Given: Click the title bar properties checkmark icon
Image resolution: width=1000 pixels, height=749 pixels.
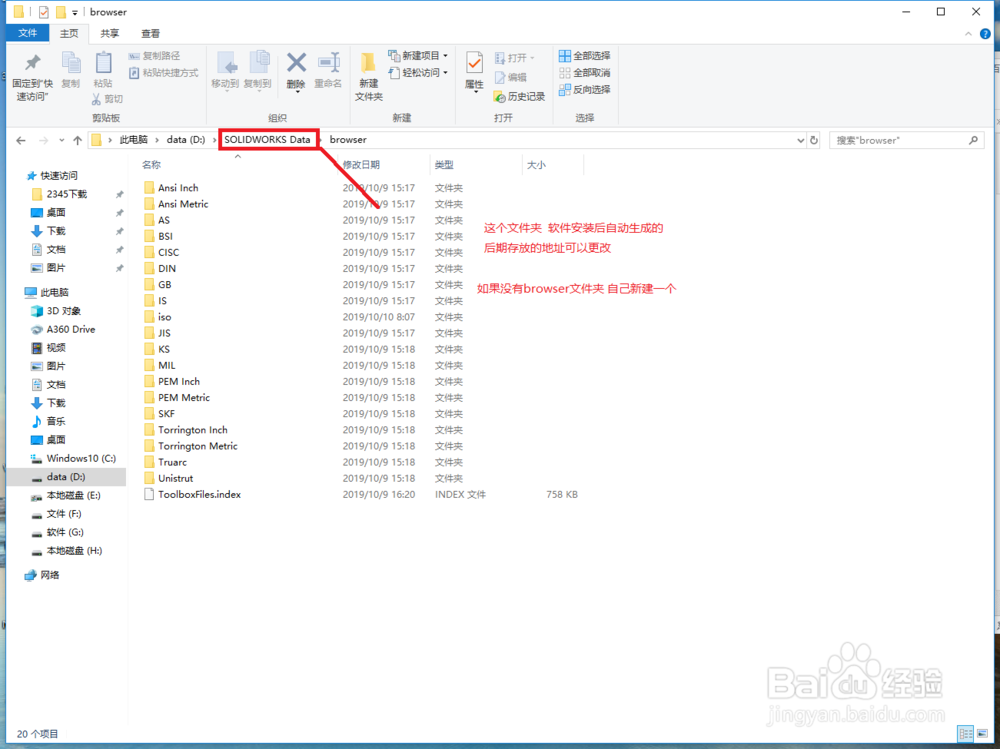Looking at the screenshot, I should (x=43, y=12).
